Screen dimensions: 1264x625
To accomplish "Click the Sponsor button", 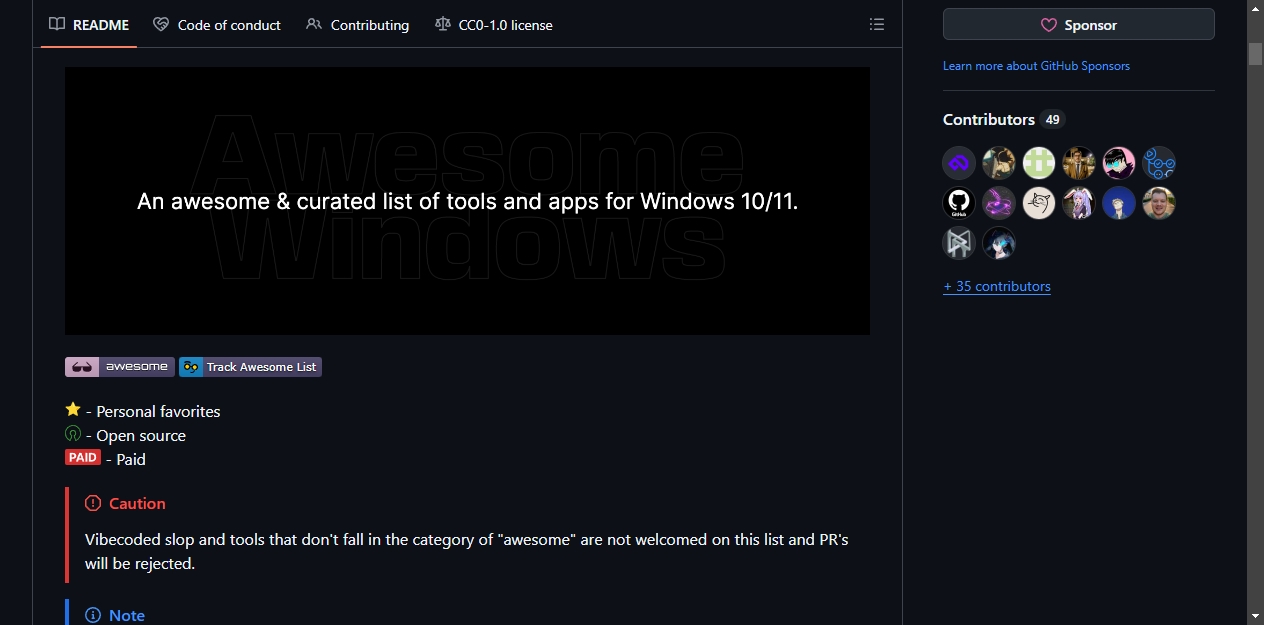I will [1079, 25].
